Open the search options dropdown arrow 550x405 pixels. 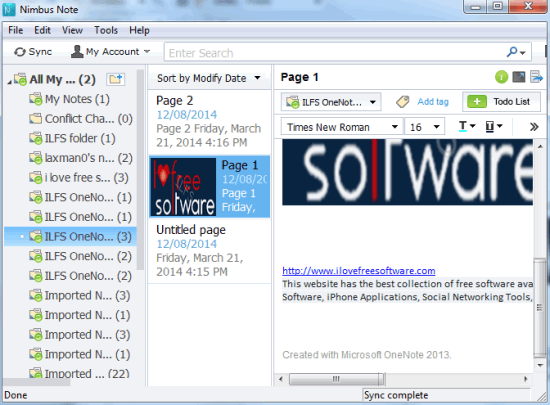(523, 53)
